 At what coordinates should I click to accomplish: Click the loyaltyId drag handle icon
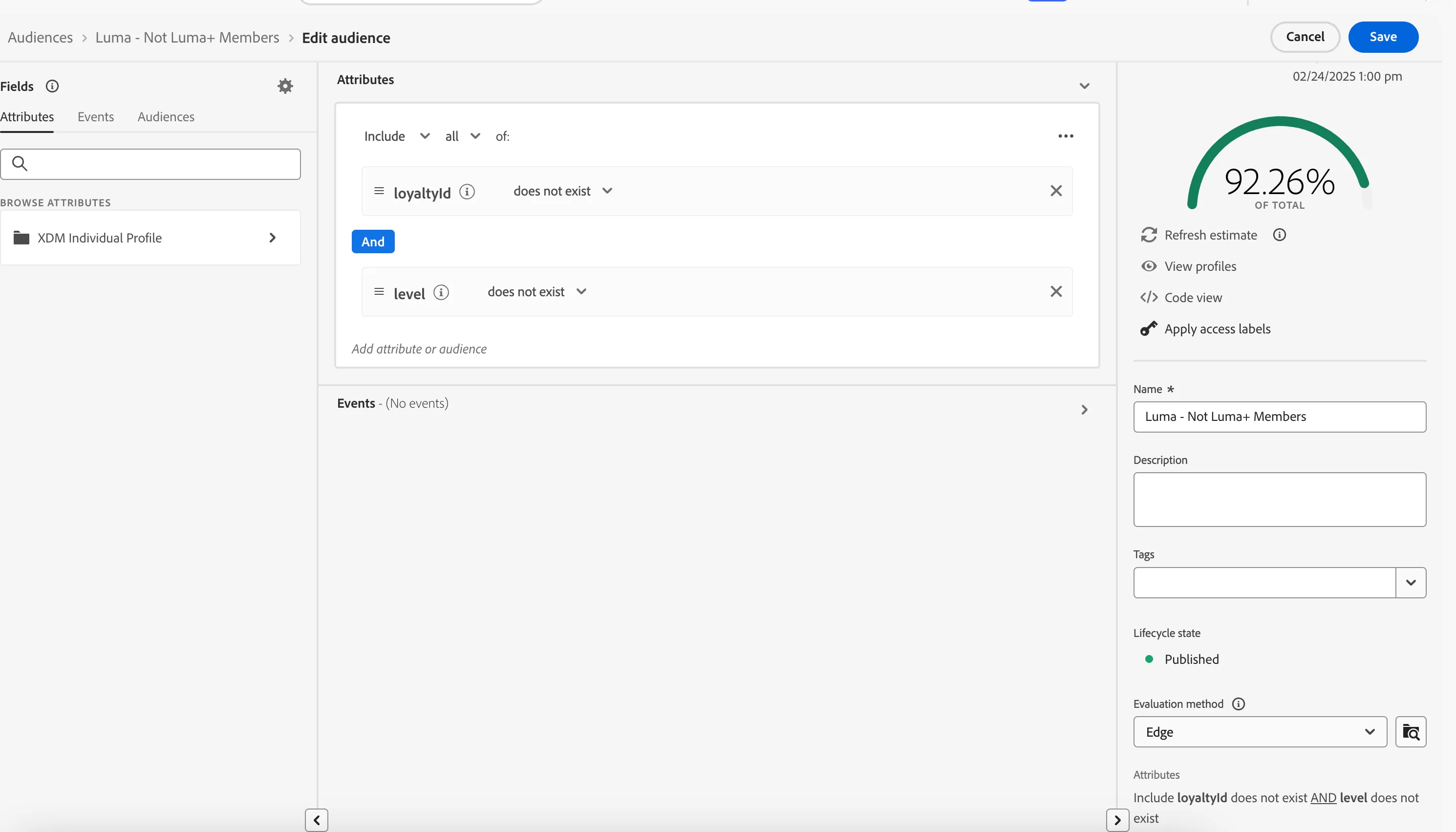pyautogui.click(x=379, y=191)
